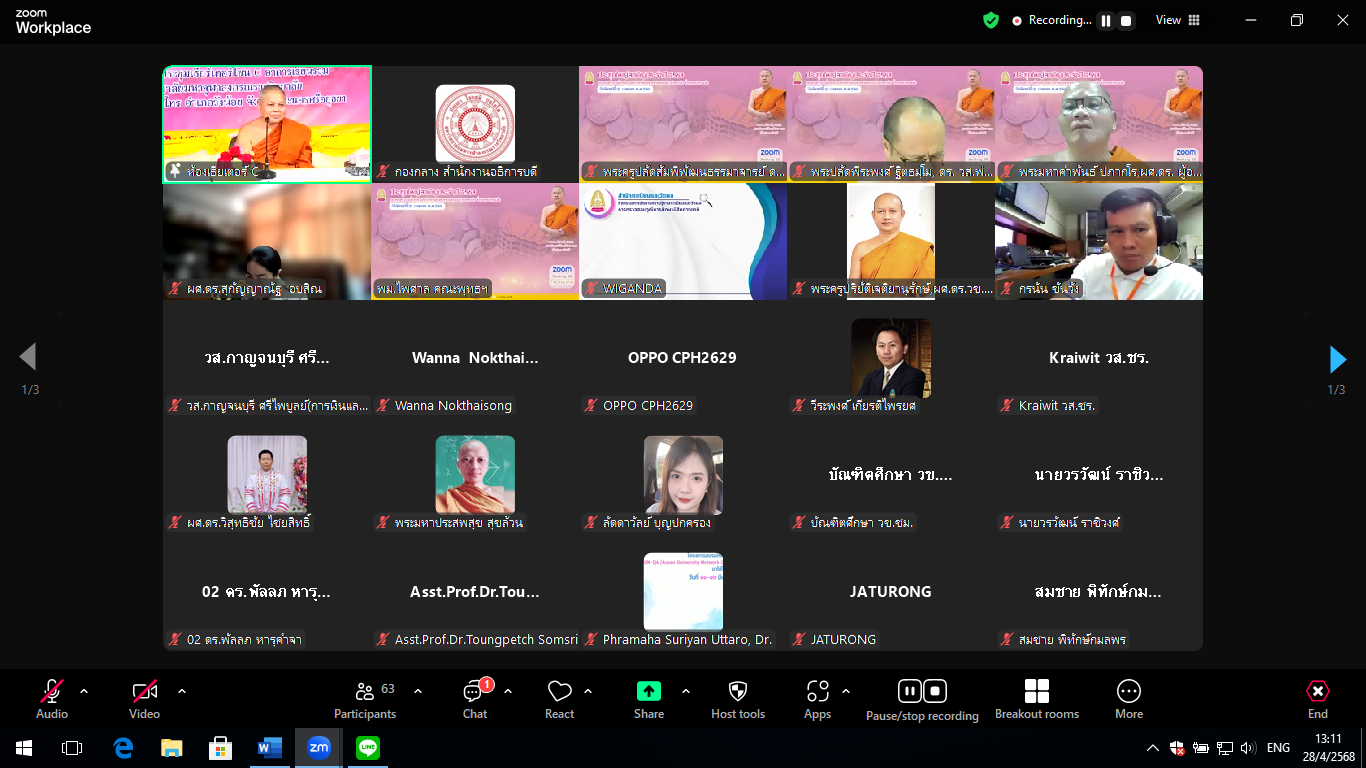This screenshot has width=1366, height=768.
Task: Open the Windows Start menu
Action: pos(24,748)
